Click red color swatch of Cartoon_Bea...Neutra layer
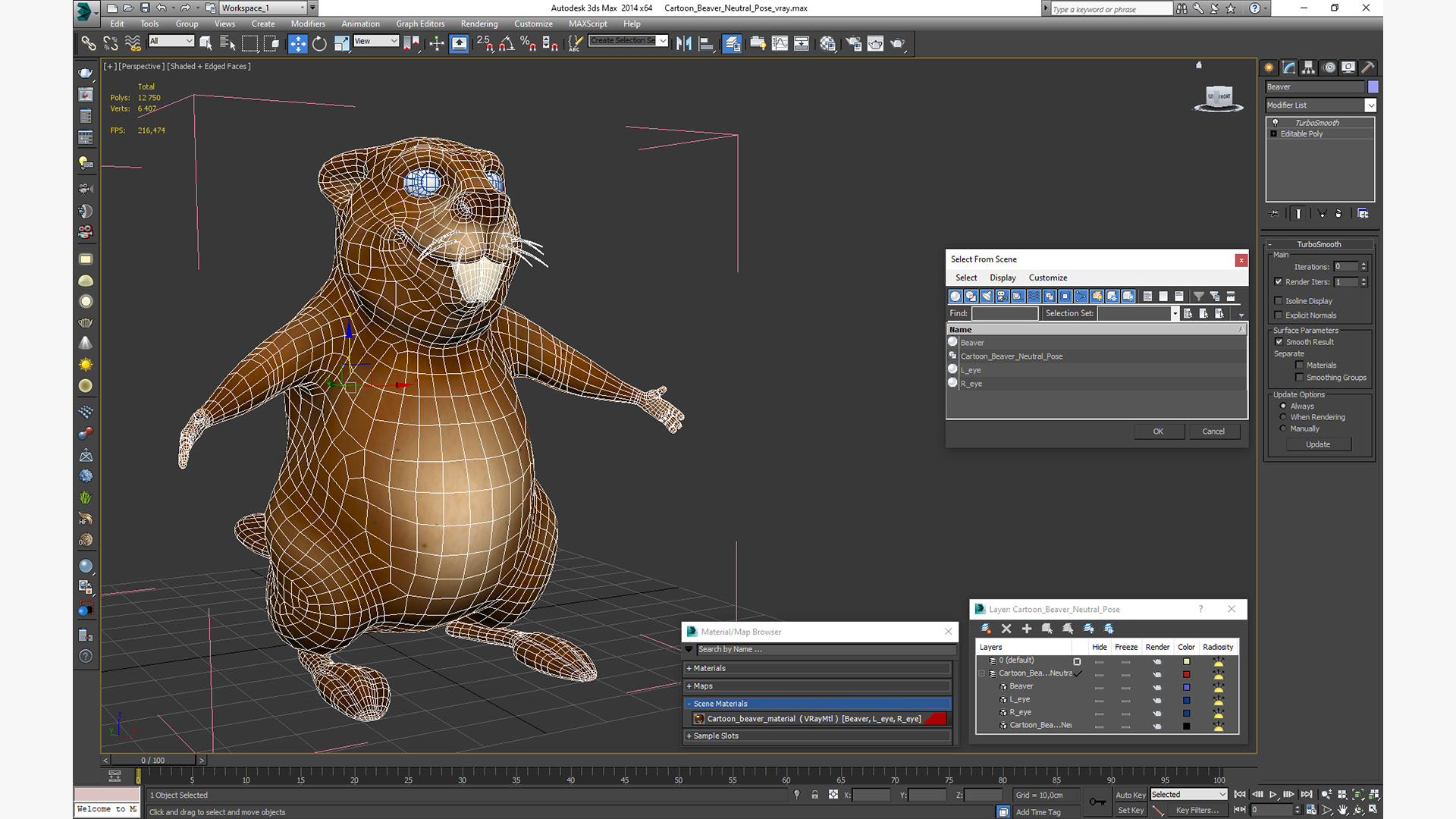This screenshot has width=1456, height=819. pyautogui.click(x=1187, y=674)
